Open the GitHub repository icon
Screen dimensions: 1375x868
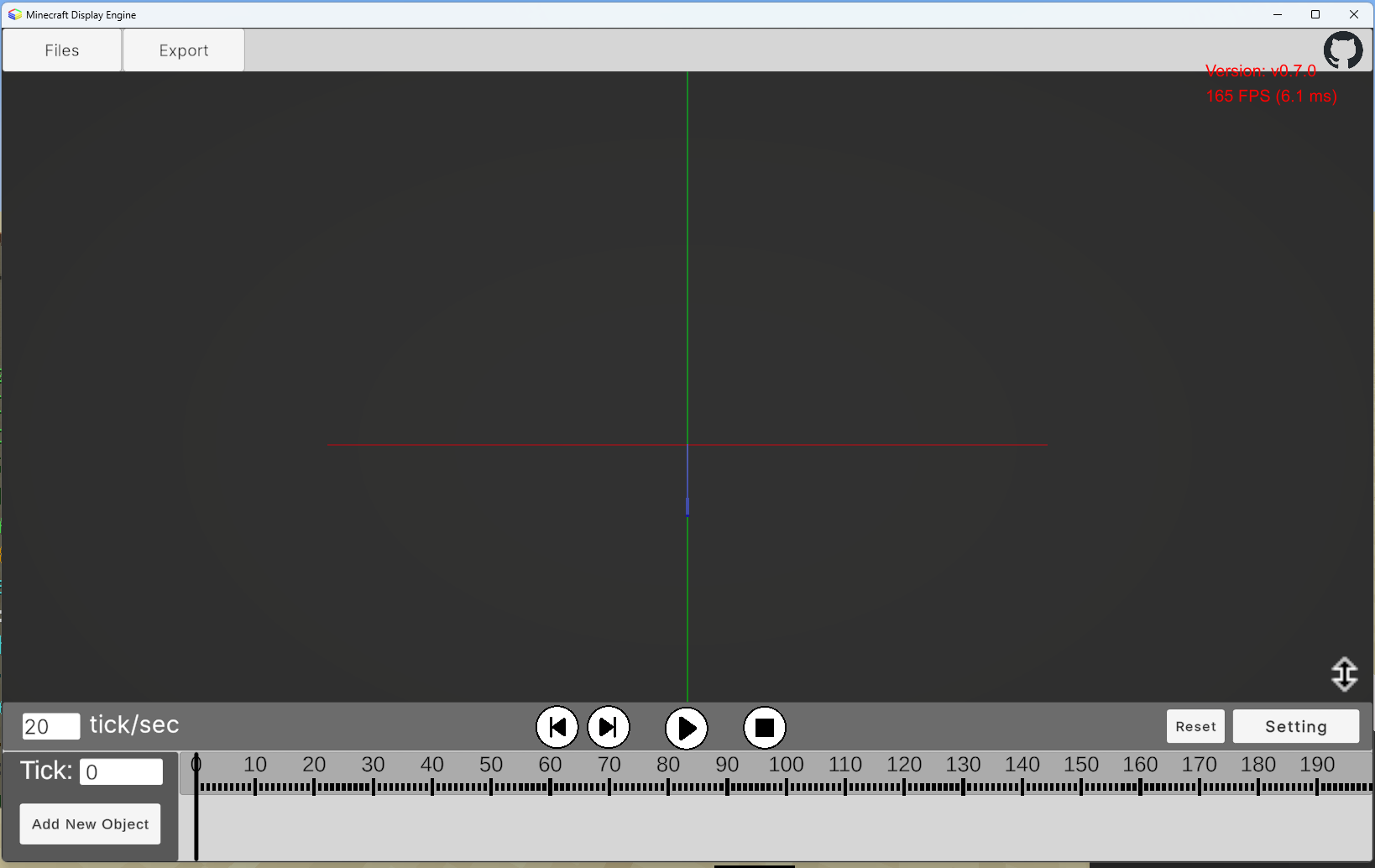(1343, 50)
